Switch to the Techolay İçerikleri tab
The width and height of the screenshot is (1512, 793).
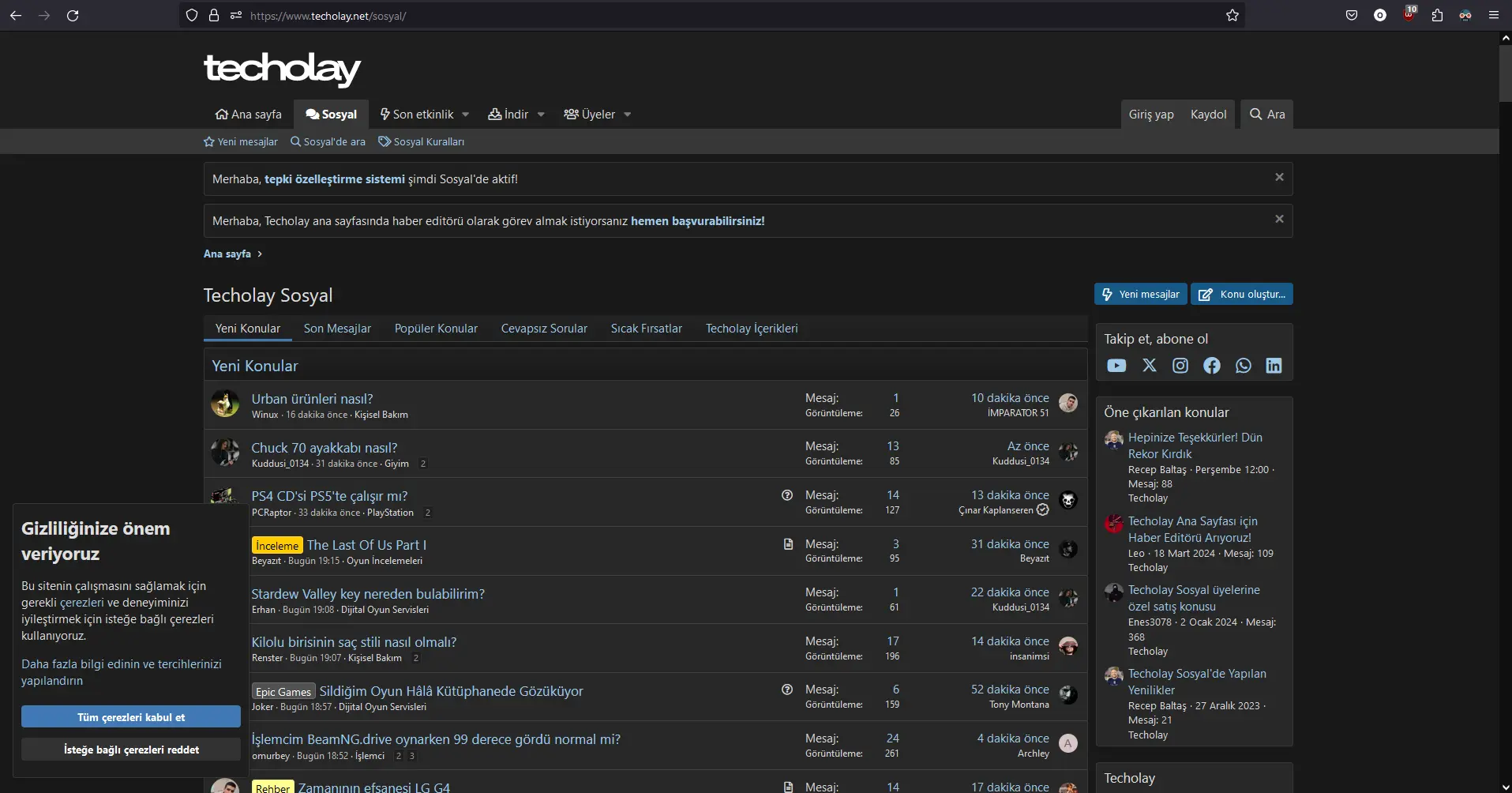tap(752, 329)
